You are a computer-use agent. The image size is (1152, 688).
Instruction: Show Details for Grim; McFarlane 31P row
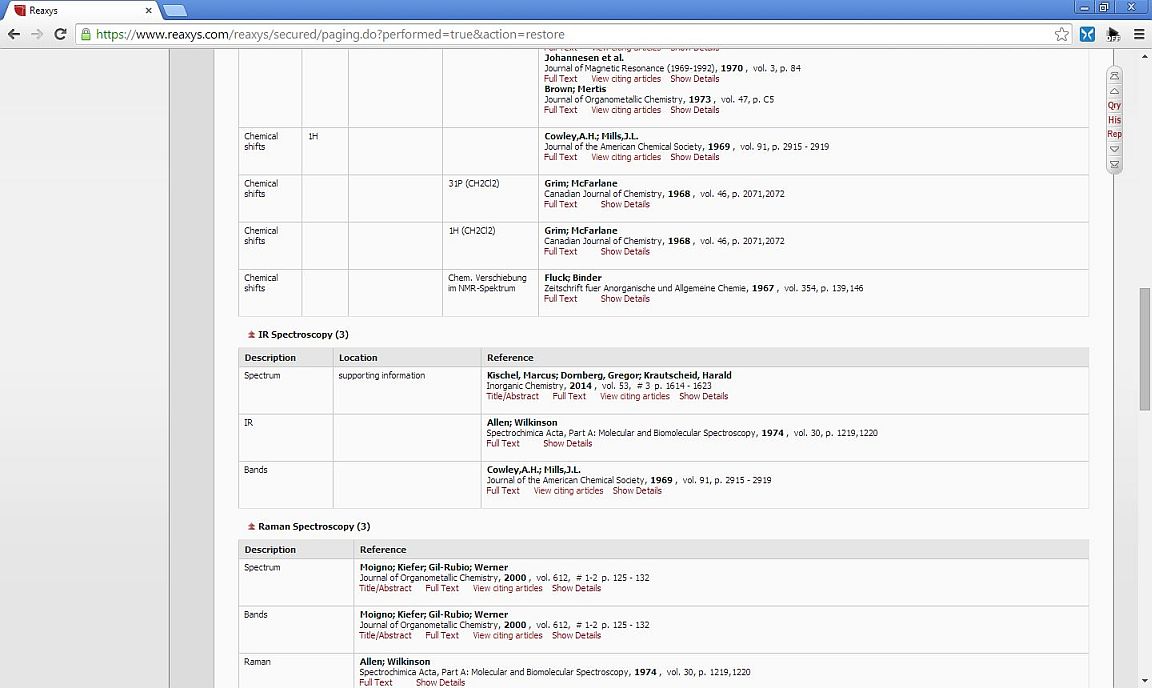coord(624,204)
